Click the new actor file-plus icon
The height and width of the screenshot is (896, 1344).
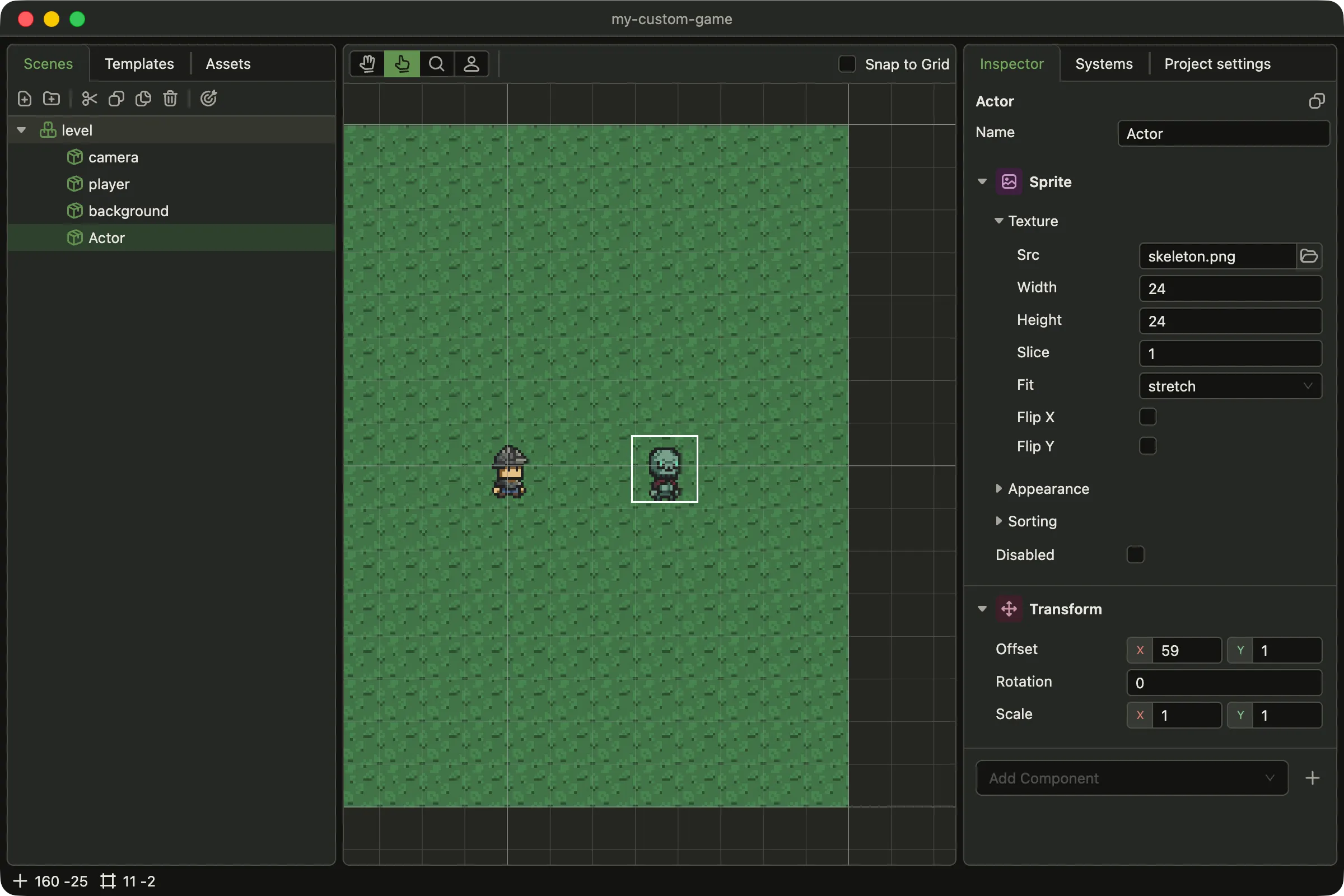pyautogui.click(x=25, y=99)
